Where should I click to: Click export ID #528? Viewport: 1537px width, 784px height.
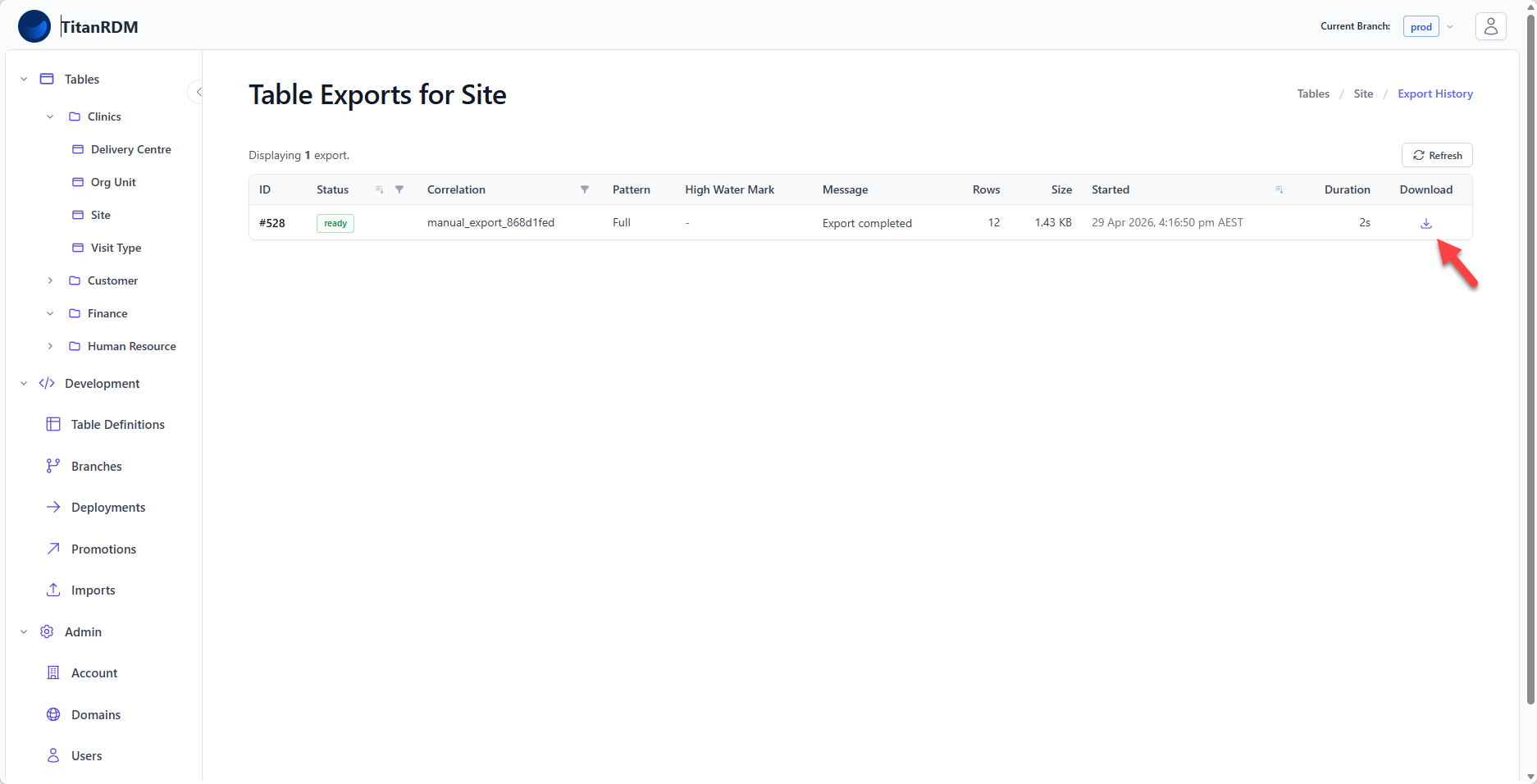[x=272, y=222]
